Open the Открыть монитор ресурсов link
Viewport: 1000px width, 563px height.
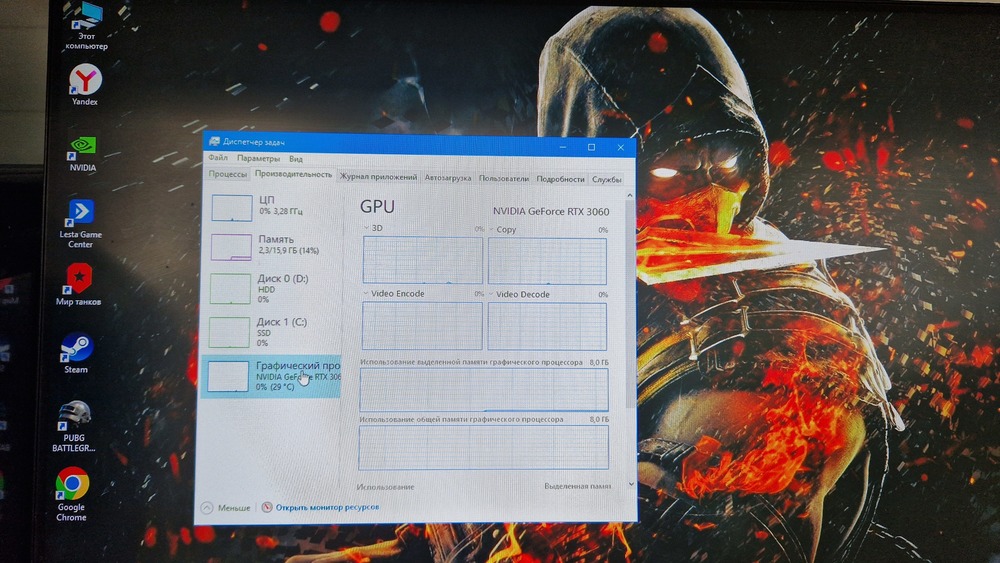point(327,508)
